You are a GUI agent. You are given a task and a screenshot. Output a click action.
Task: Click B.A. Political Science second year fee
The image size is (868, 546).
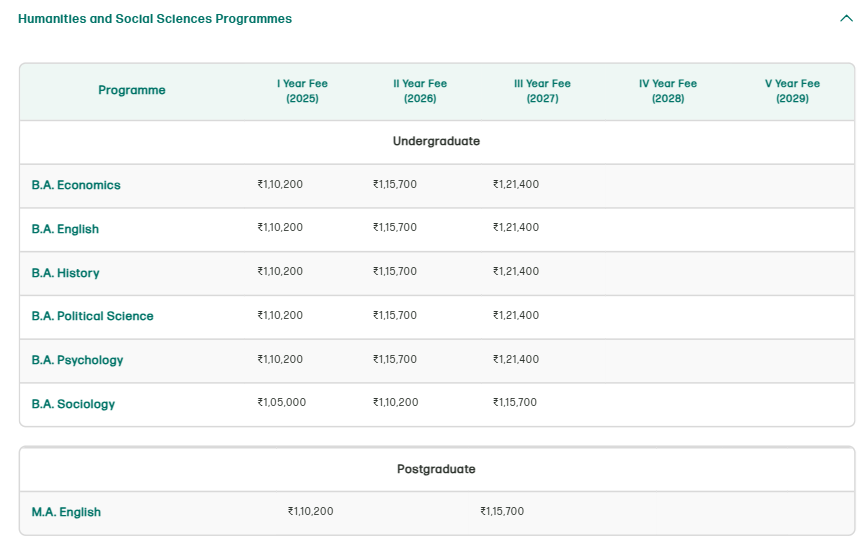click(x=395, y=315)
